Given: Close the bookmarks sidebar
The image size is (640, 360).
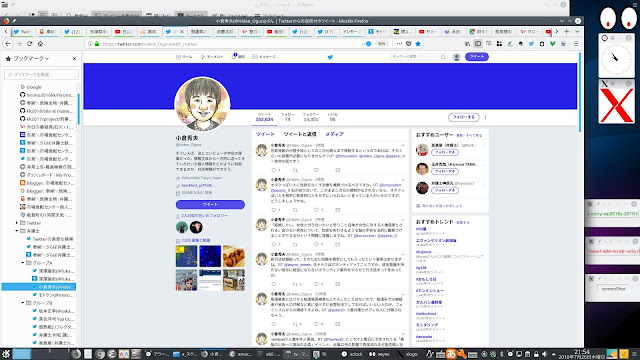Looking at the screenshot, I should pyautogui.click(x=74, y=59).
